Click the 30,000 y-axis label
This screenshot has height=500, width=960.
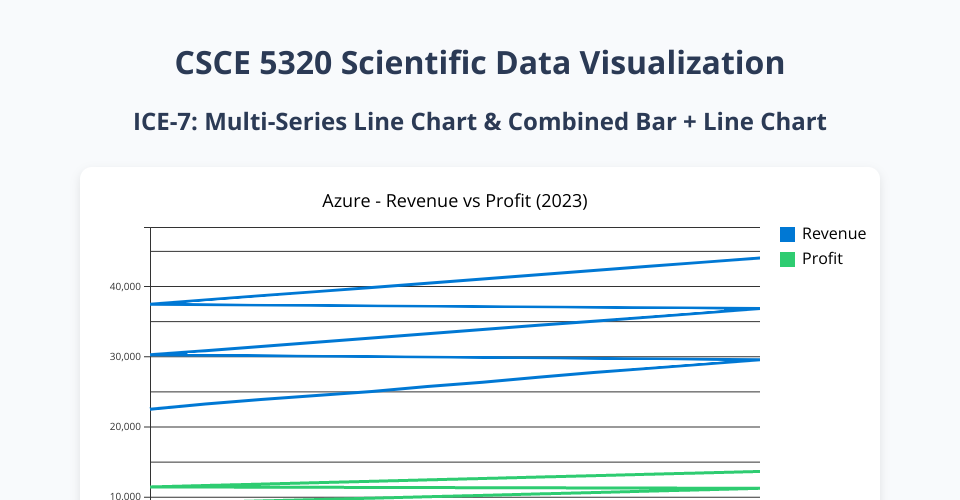point(125,357)
